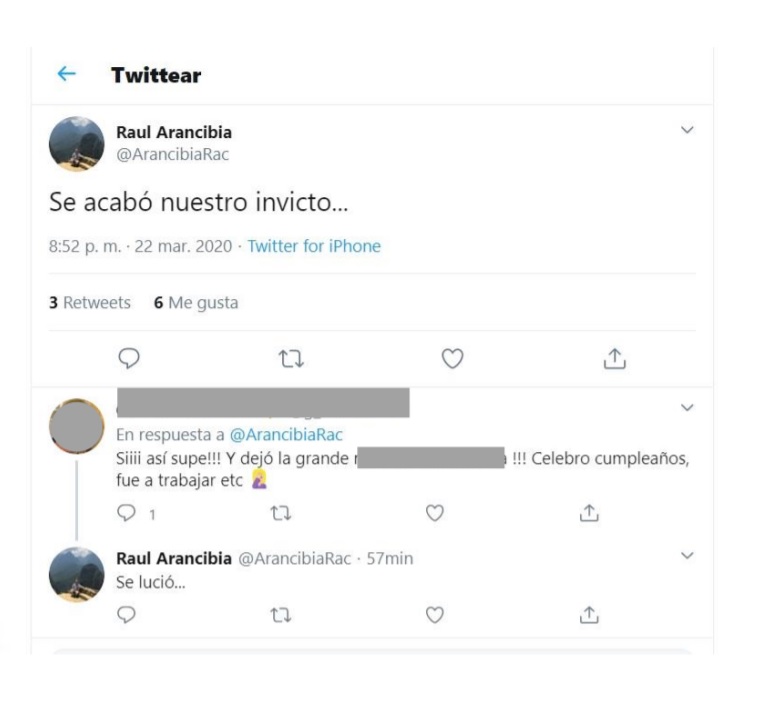This screenshot has height=705, width=769.
Task: Open the "6 Me gusta" likes list
Action: coord(196,303)
